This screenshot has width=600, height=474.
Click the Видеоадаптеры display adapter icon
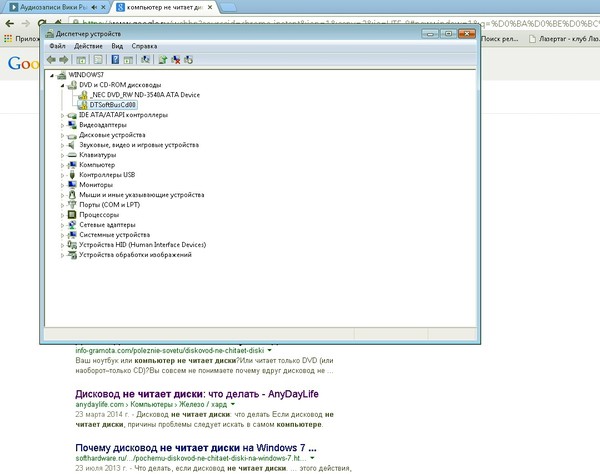[72, 125]
